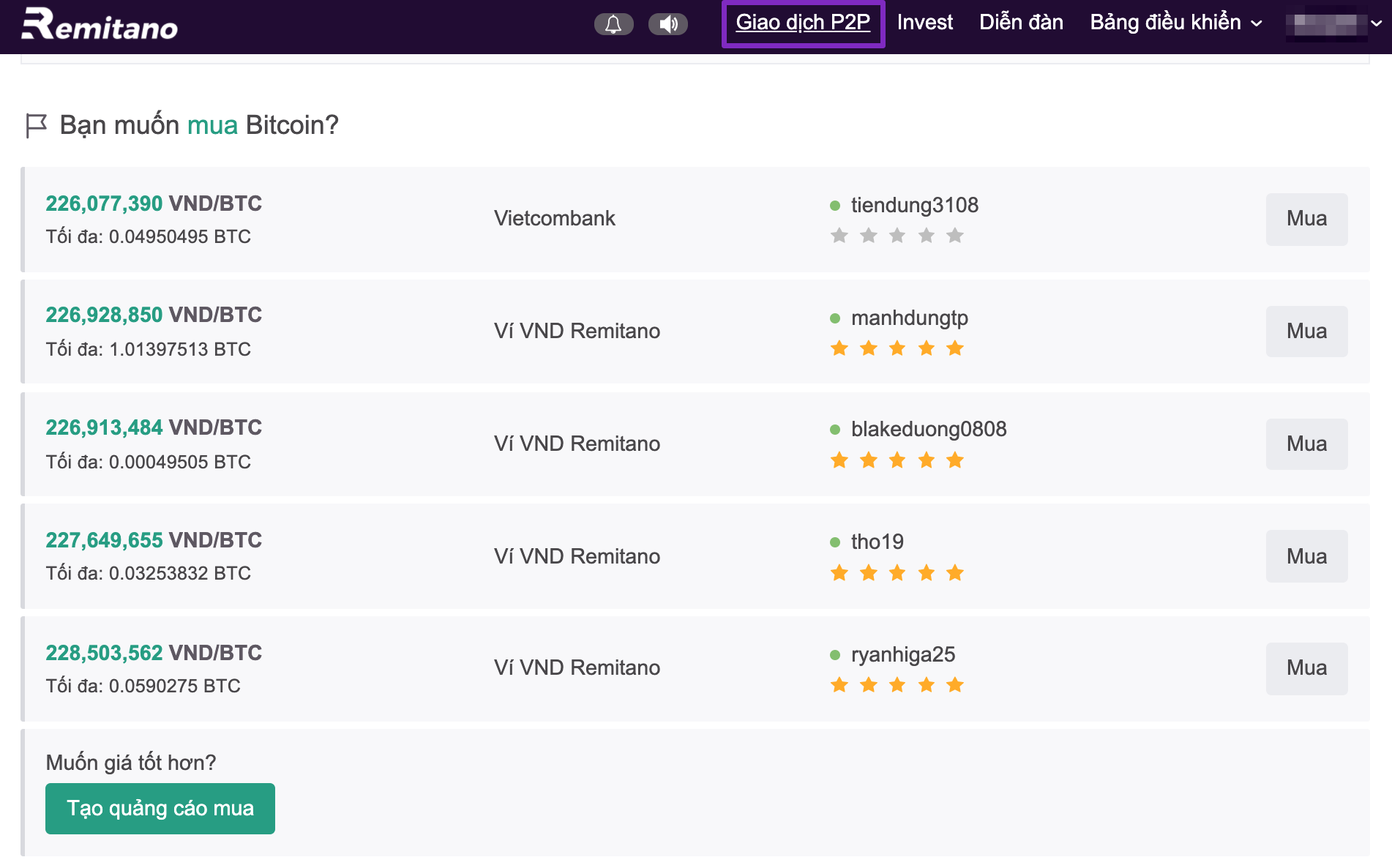Viewport: 1392px width, 868px height.
Task: Open seller tho19's profile
Action: 877,542
